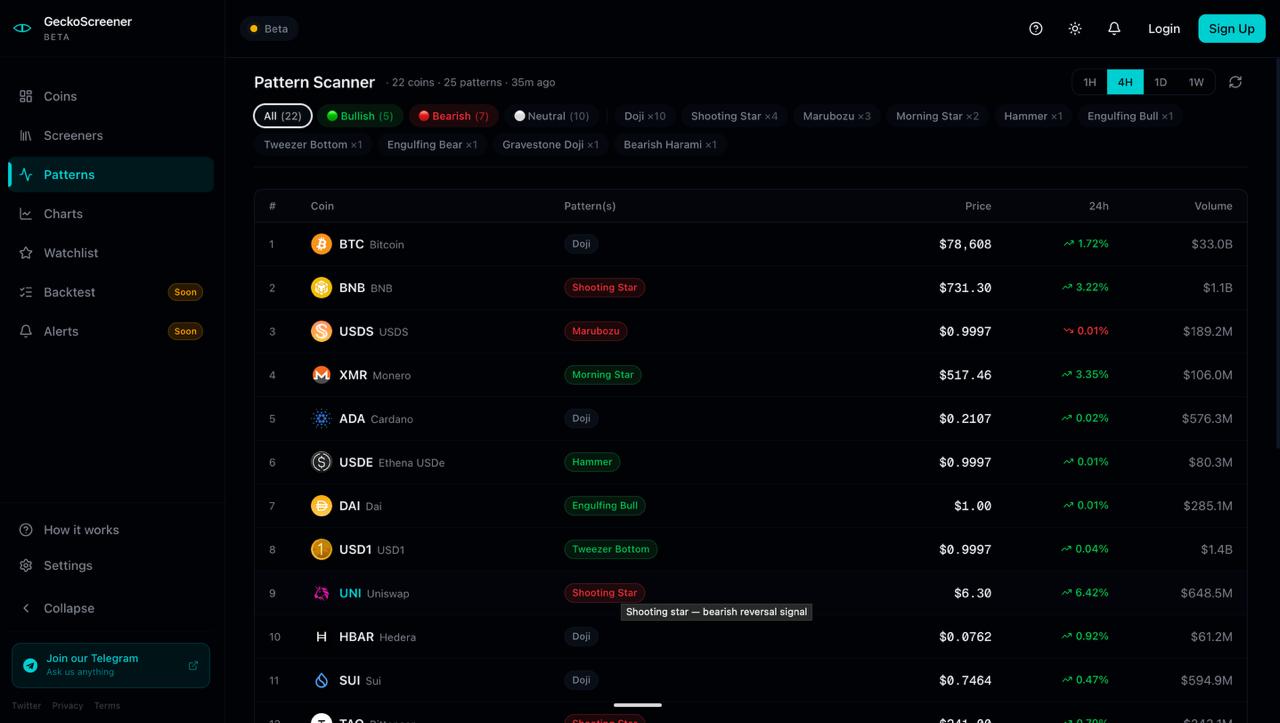
Task: Open Screeners in the sidebar
Action: coord(111,135)
